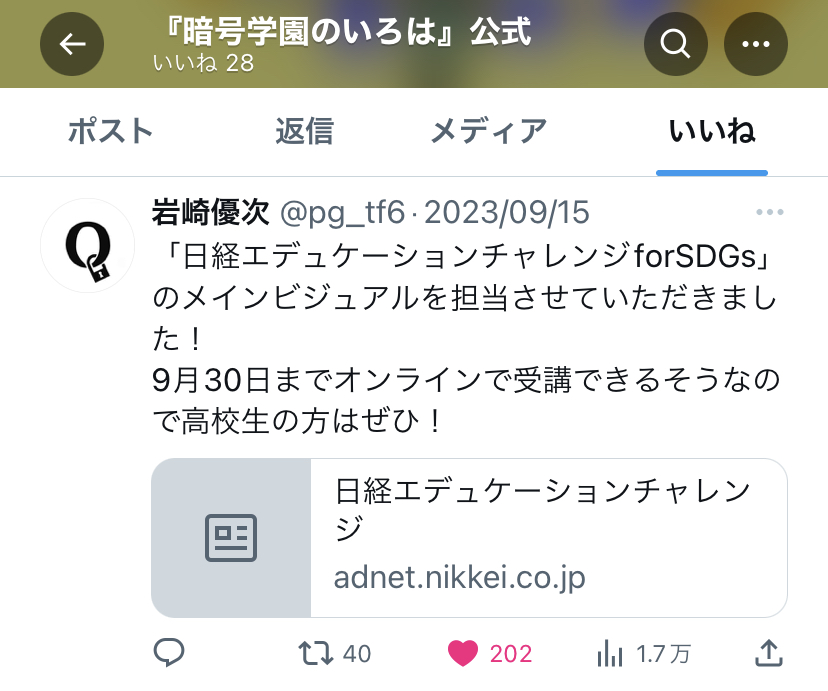Open the 2023/09/15 post timestamp

point(507,212)
